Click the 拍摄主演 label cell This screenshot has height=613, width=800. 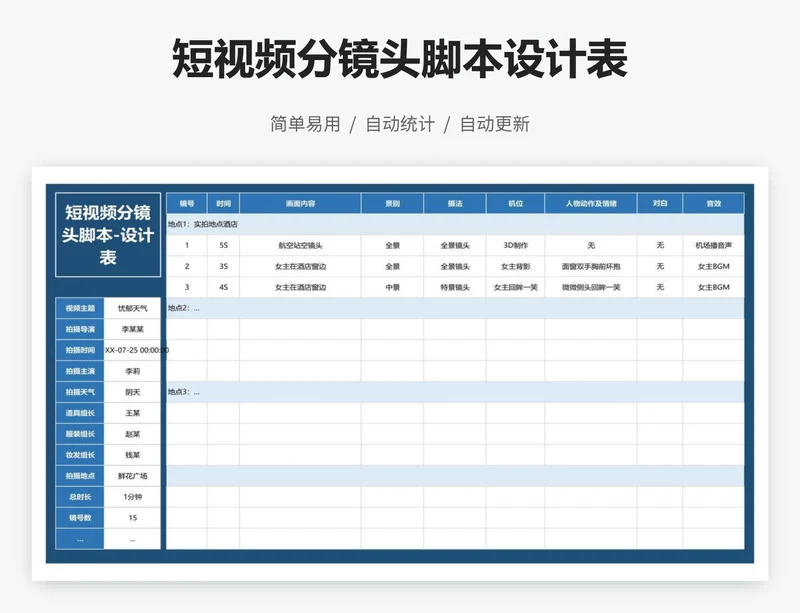point(80,371)
